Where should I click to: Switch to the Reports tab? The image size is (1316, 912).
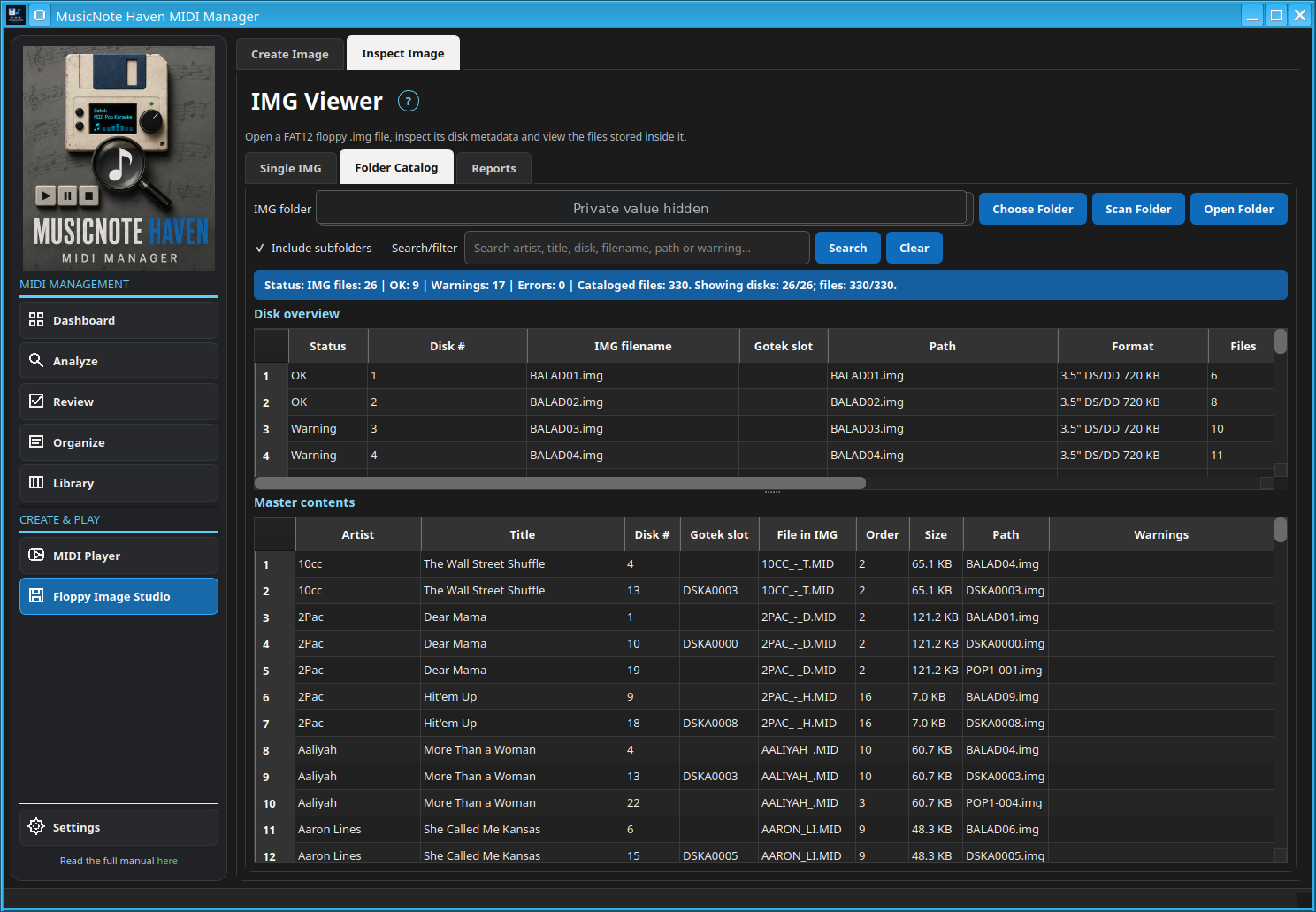click(x=493, y=168)
